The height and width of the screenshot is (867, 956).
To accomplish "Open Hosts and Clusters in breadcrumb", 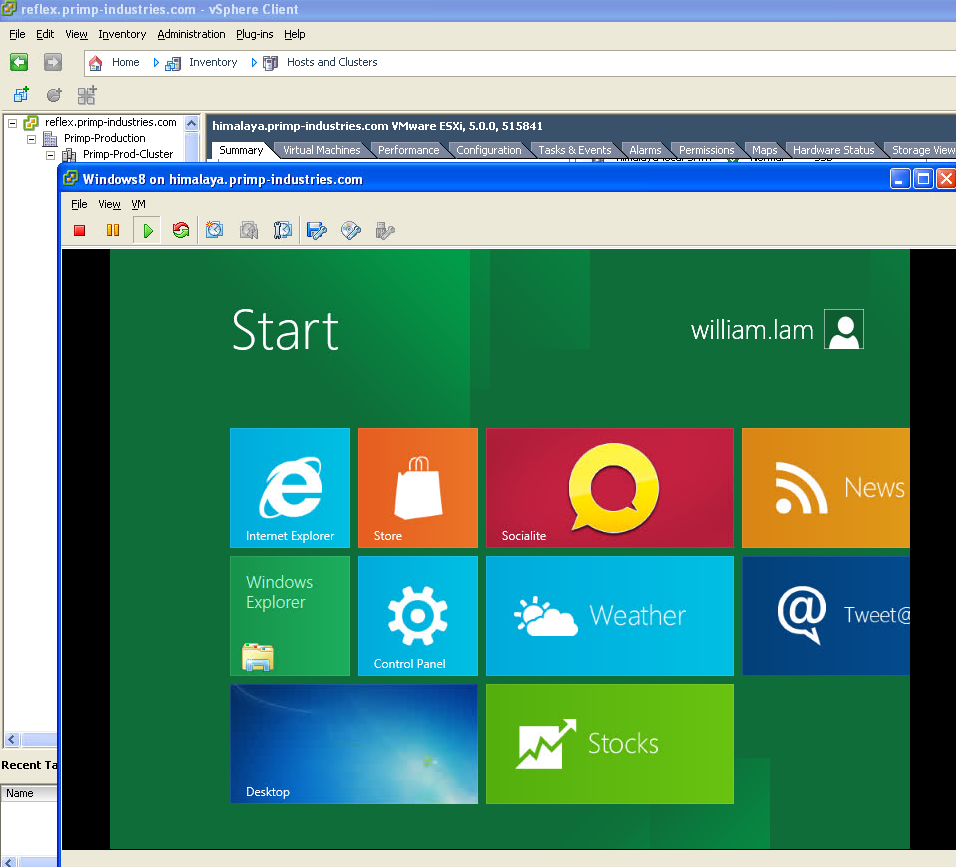I will pyautogui.click(x=332, y=62).
